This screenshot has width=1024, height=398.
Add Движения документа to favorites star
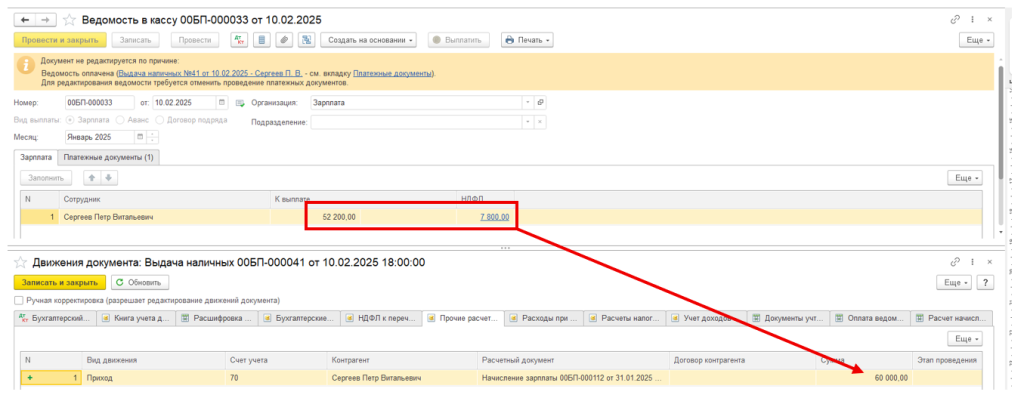pos(20,263)
